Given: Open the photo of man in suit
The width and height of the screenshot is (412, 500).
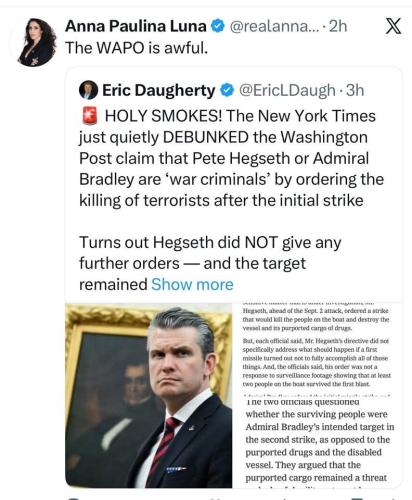Looking at the screenshot, I should pos(149,395).
